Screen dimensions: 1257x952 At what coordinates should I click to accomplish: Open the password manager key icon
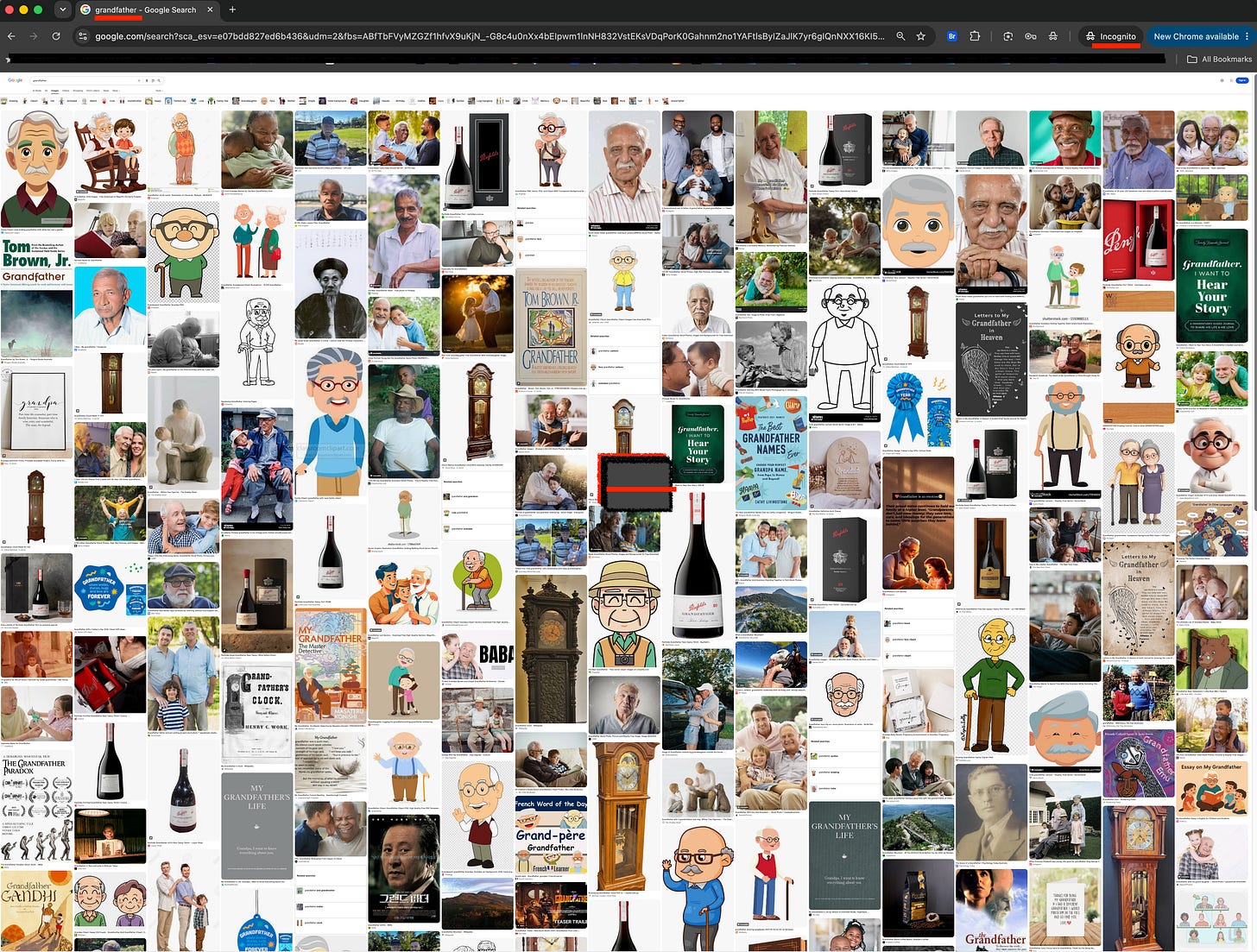(1030, 36)
